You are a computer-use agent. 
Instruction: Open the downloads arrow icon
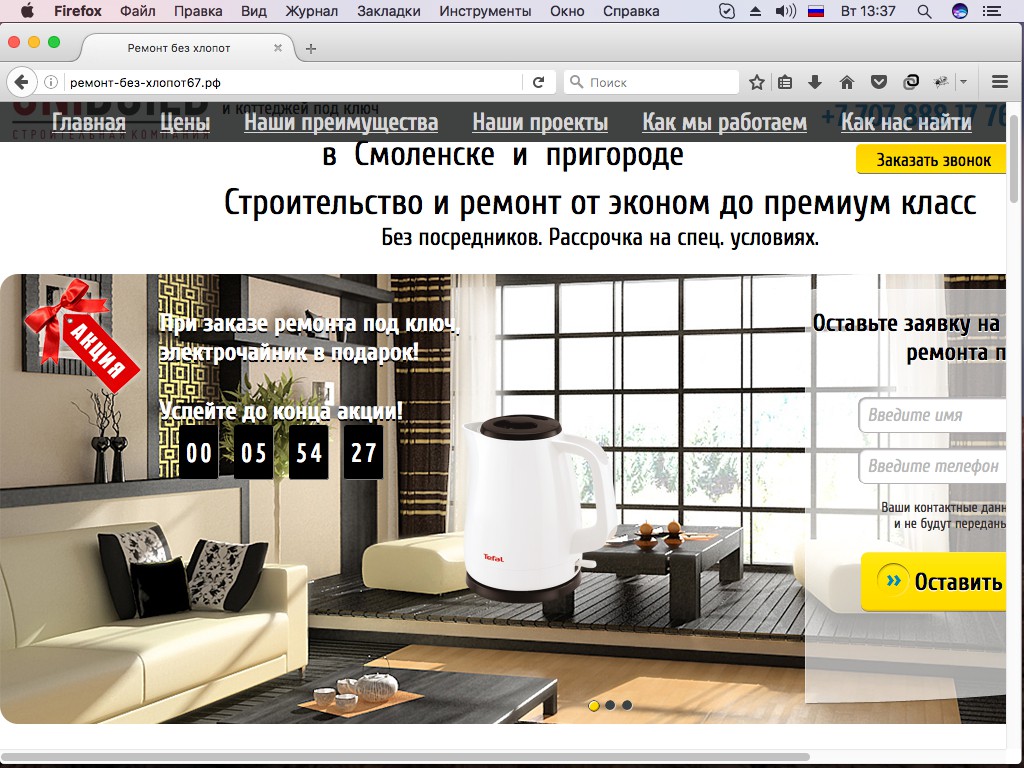coord(814,82)
